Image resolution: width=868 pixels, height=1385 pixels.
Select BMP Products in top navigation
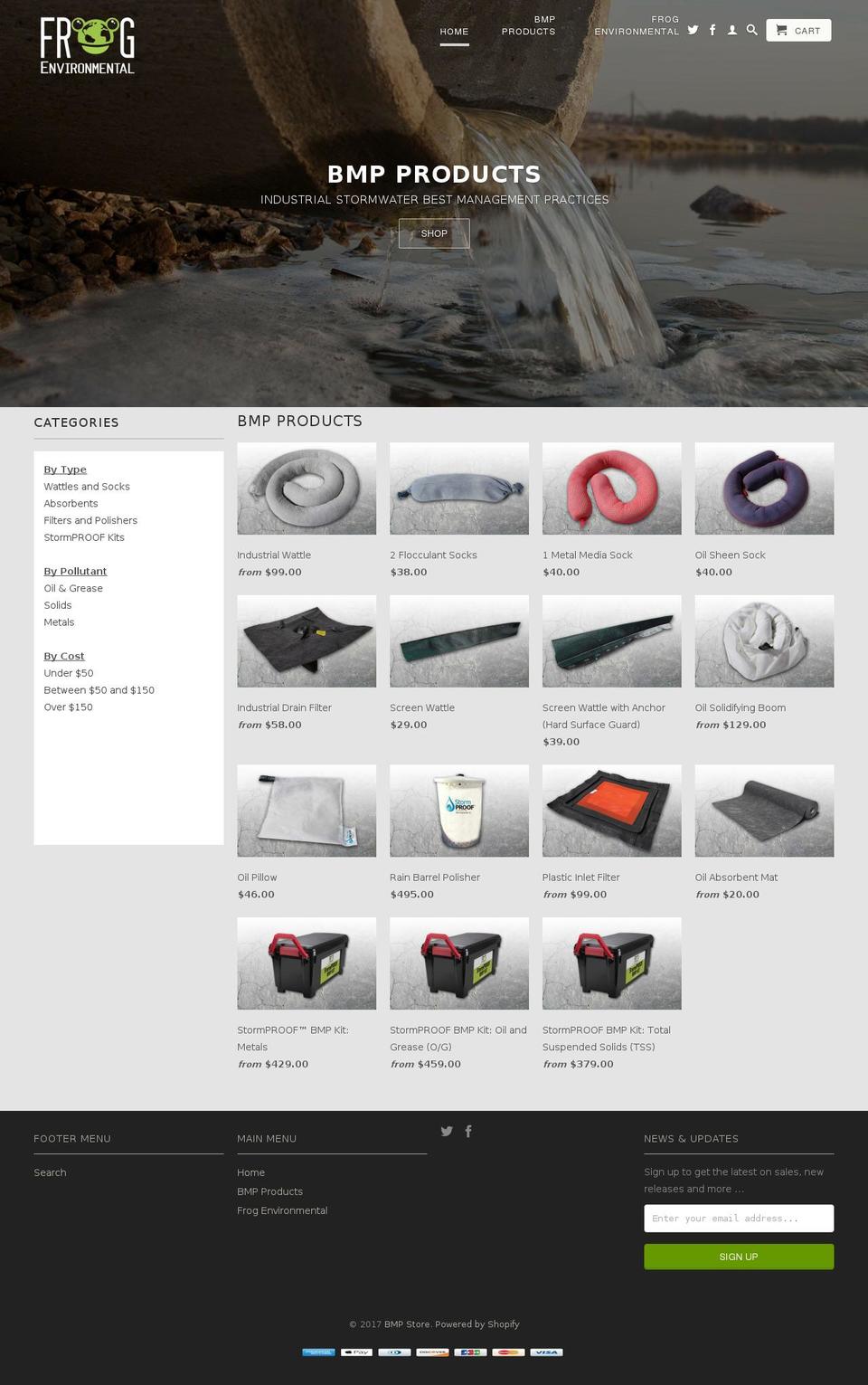pos(529,25)
